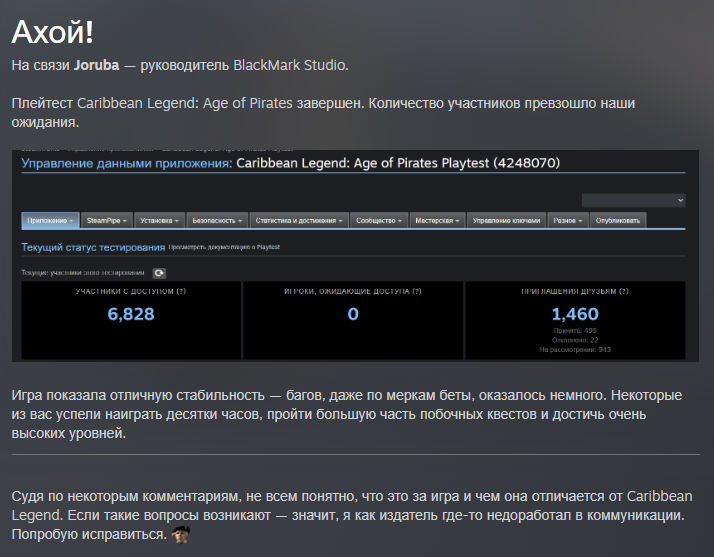Click the 'Текущий статус тестирования' heading

(x=93, y=247)
